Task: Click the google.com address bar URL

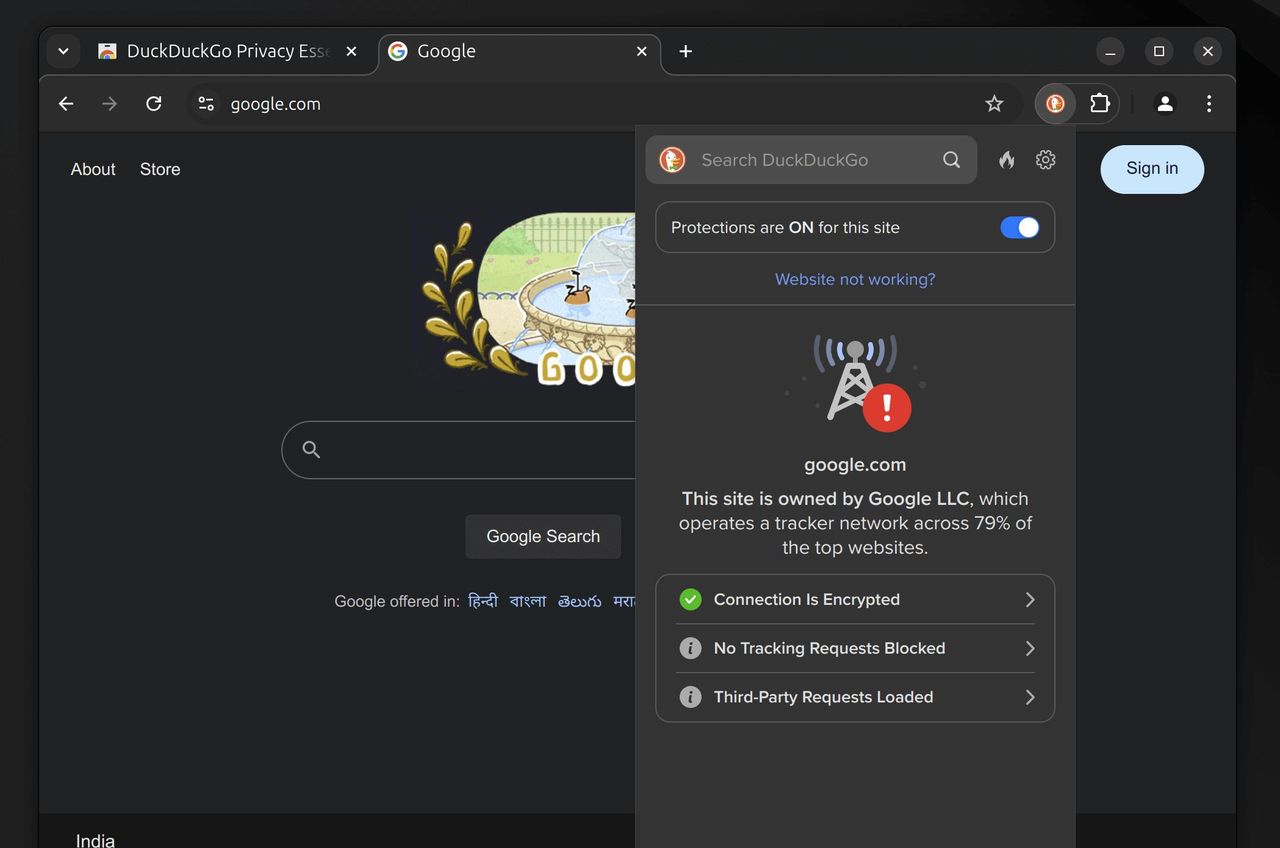Action: click(276, 104)
